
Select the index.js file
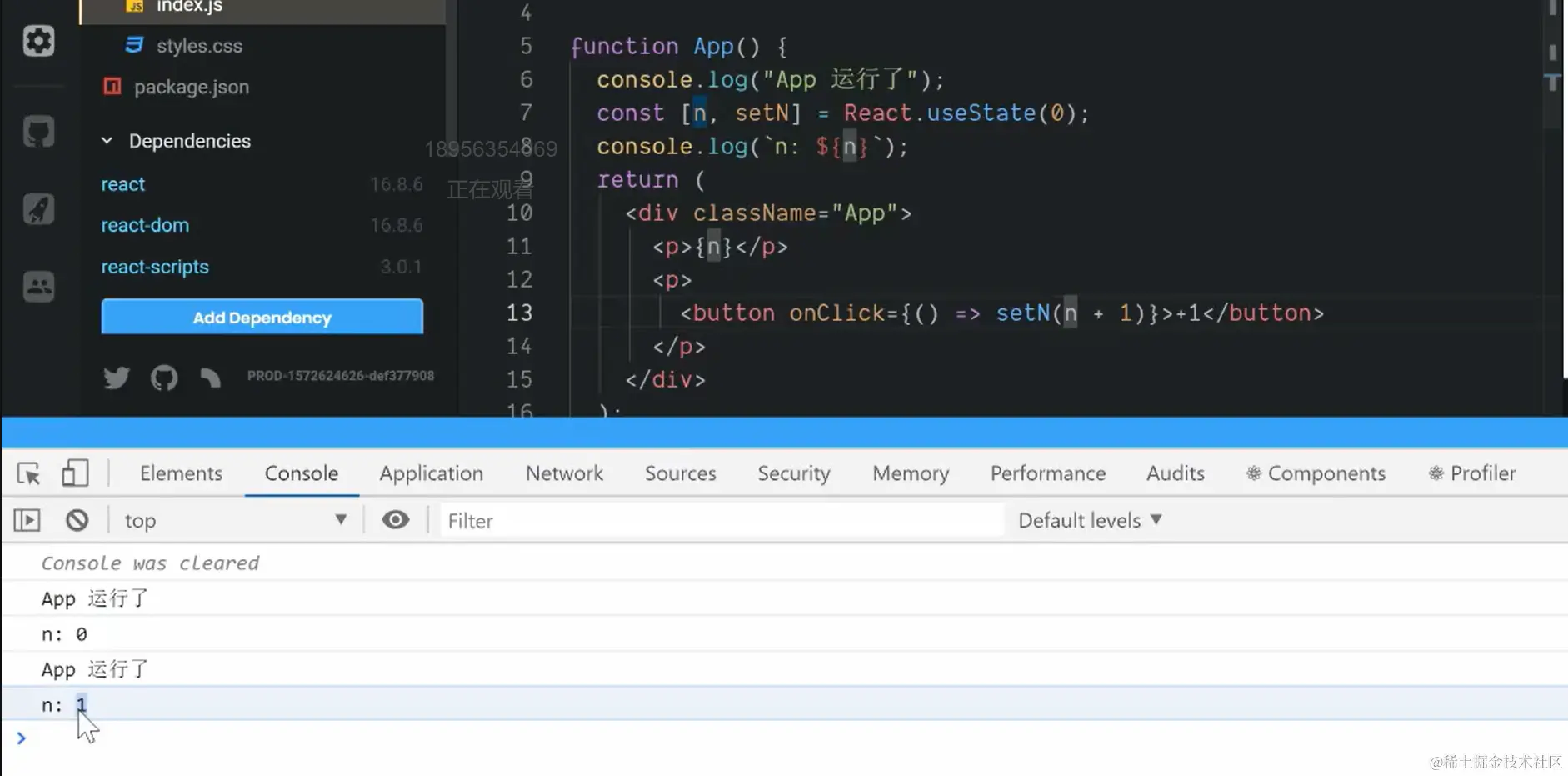click(190, 7)
